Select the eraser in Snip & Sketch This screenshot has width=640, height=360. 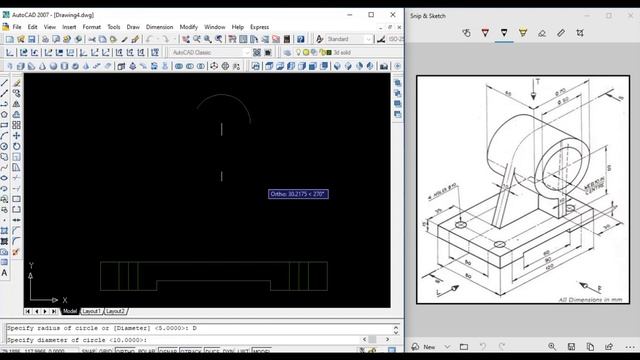(x=542, y=33)
